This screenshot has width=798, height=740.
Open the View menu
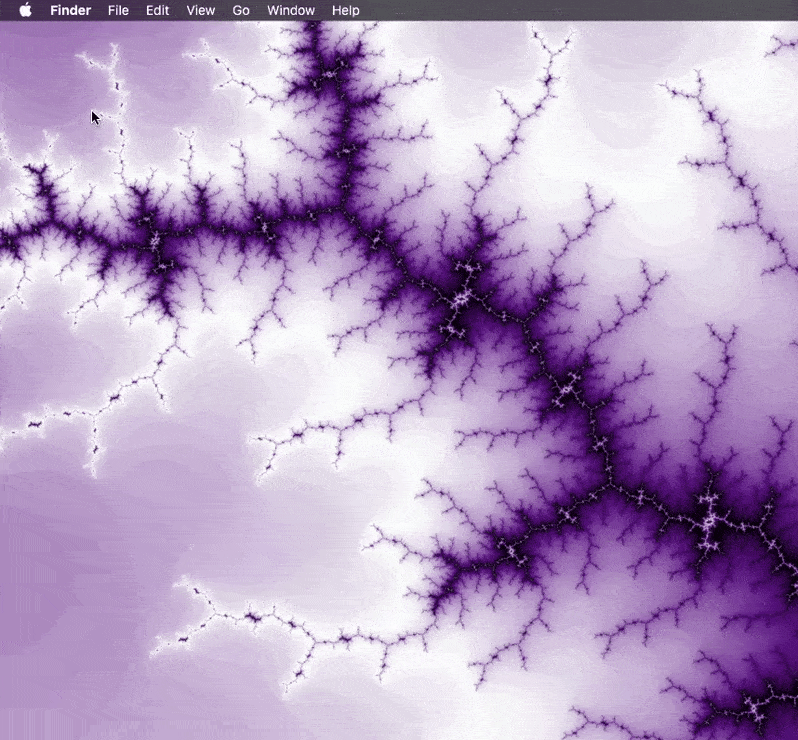coord(201,10)
